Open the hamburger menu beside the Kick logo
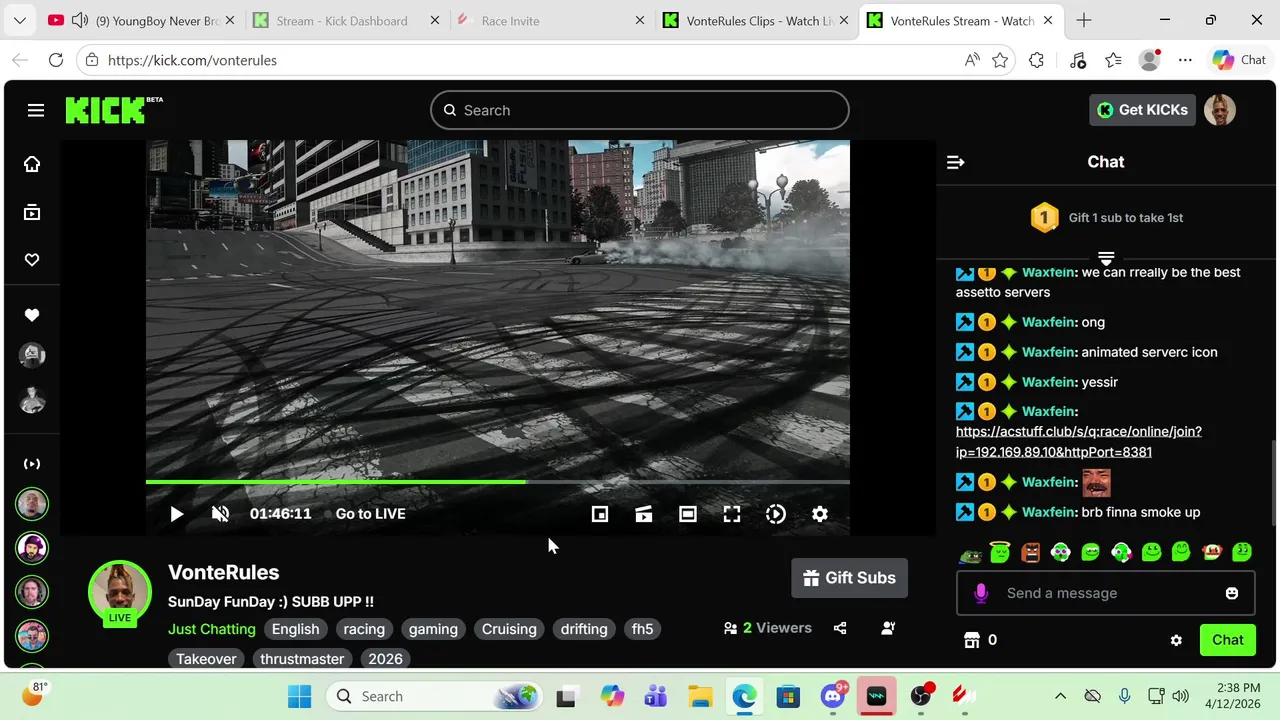The height and width of the screenshot is (720, 1280). (x=36, y=110)
